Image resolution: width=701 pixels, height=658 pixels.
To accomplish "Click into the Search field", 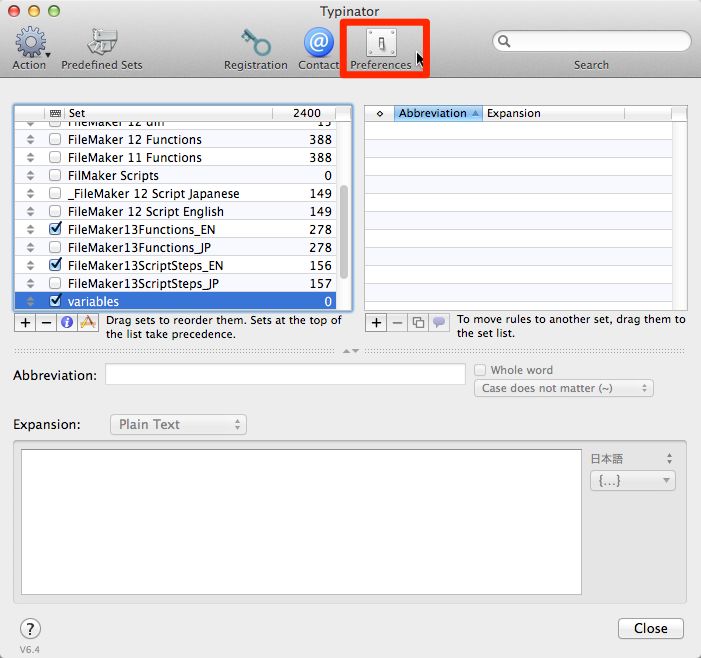I will click(592, 41).
